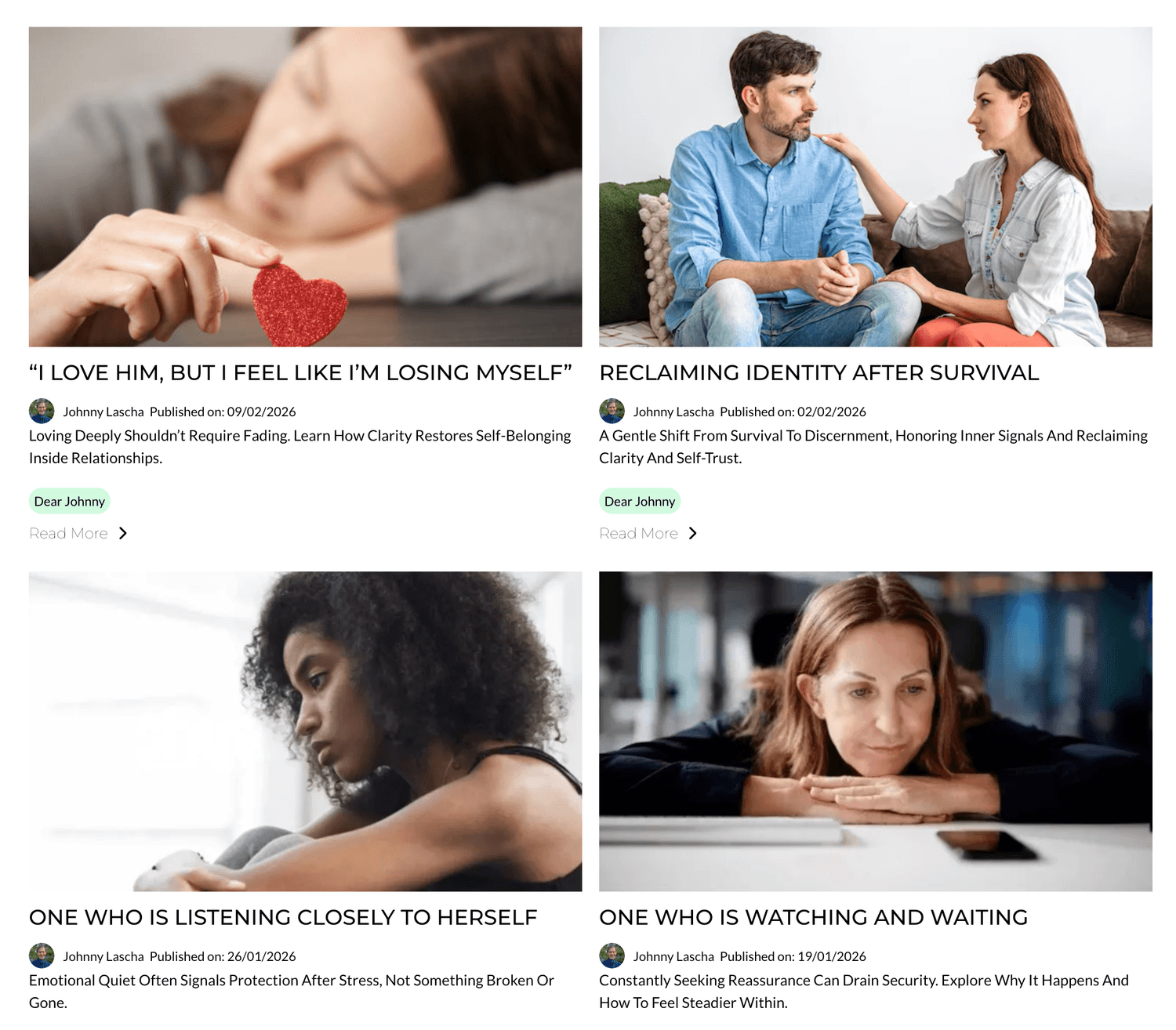This screenshot has height=1030, width=1176.
Task: Open the red glitter heart article image
Action: point(305,187)
